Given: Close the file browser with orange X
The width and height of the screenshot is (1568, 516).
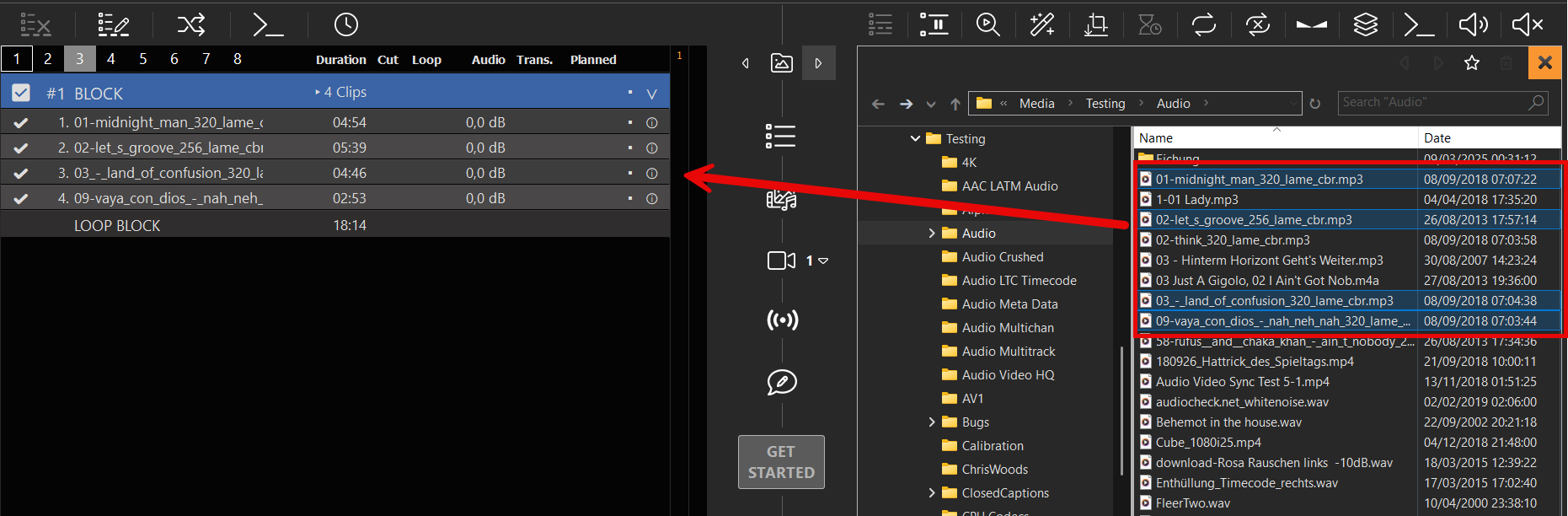Looking at the screenshot, I should pos(1544,62).
